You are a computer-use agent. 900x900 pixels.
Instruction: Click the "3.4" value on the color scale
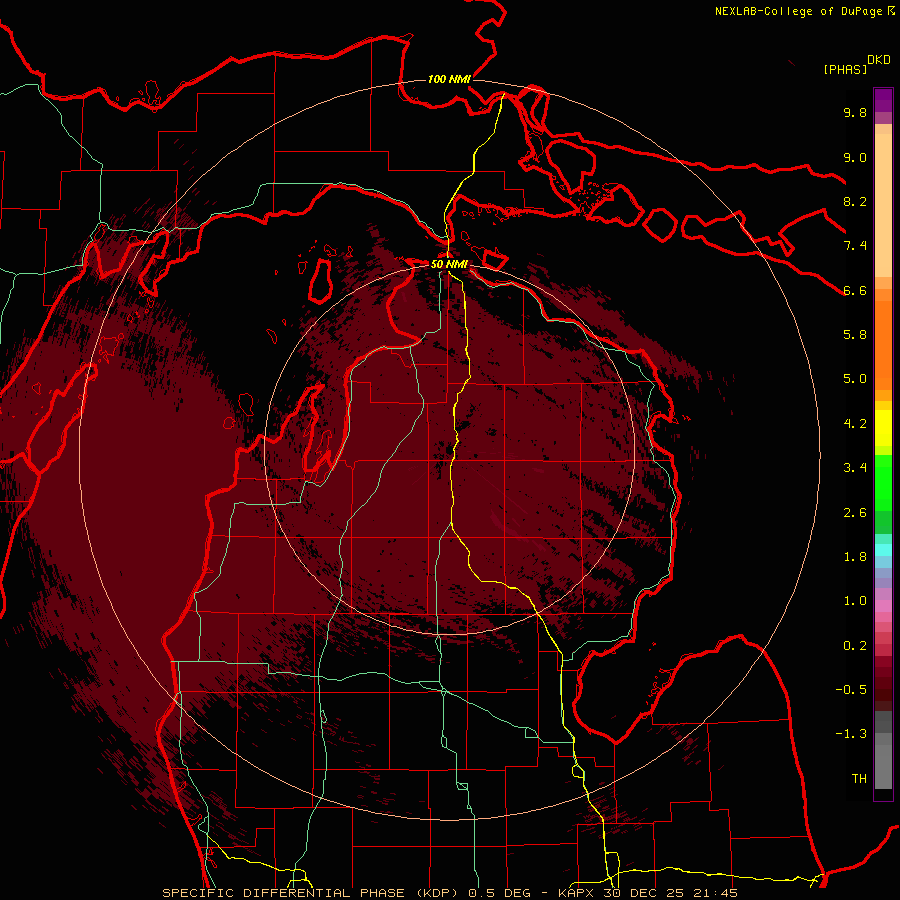pos(855,468)
